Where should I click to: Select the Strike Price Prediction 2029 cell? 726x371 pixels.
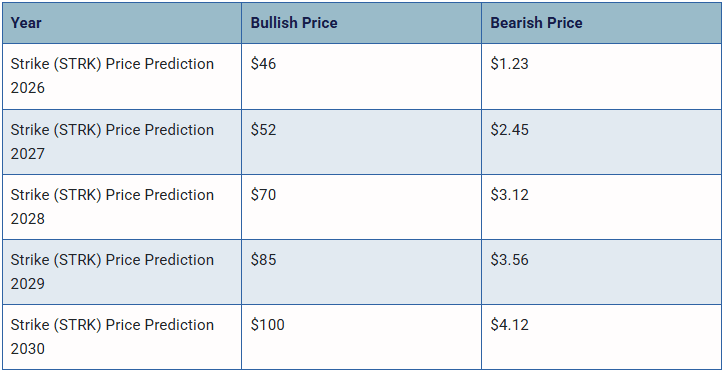tap(122, 272)
